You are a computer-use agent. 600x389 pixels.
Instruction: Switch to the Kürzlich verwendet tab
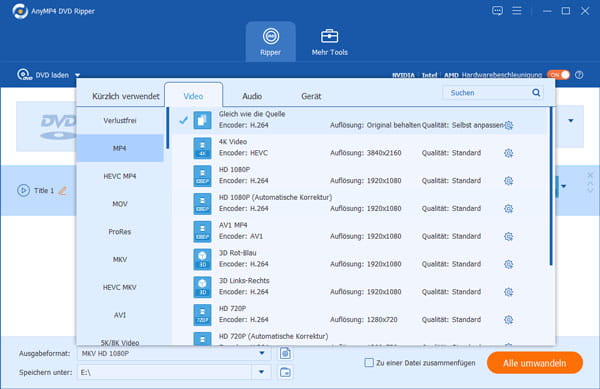[x=126, y=96]
